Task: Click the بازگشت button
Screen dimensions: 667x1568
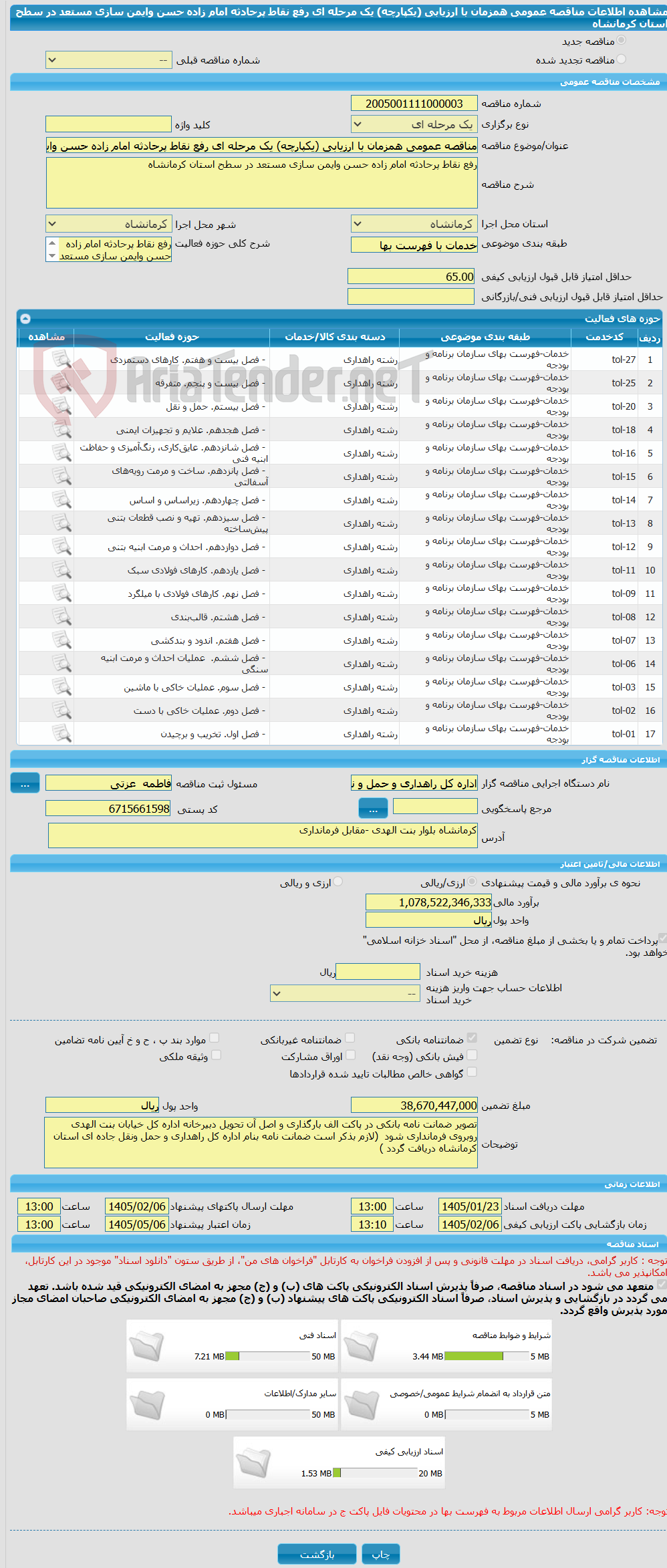Action: [317, 1554]
